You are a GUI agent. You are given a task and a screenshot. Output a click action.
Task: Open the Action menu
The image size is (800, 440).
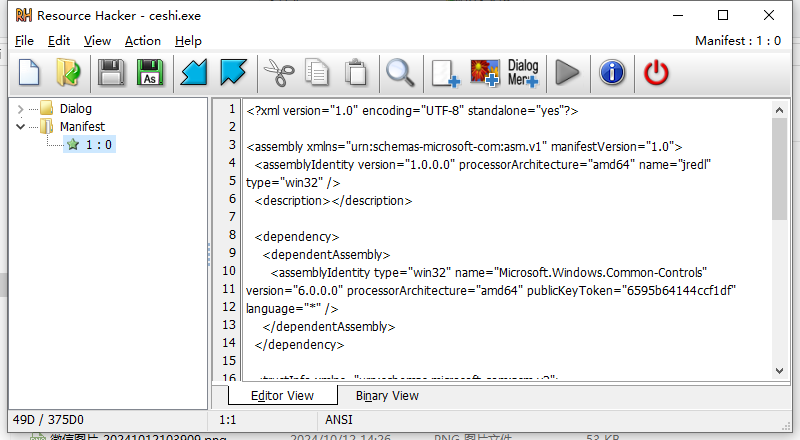pos(142,41)
